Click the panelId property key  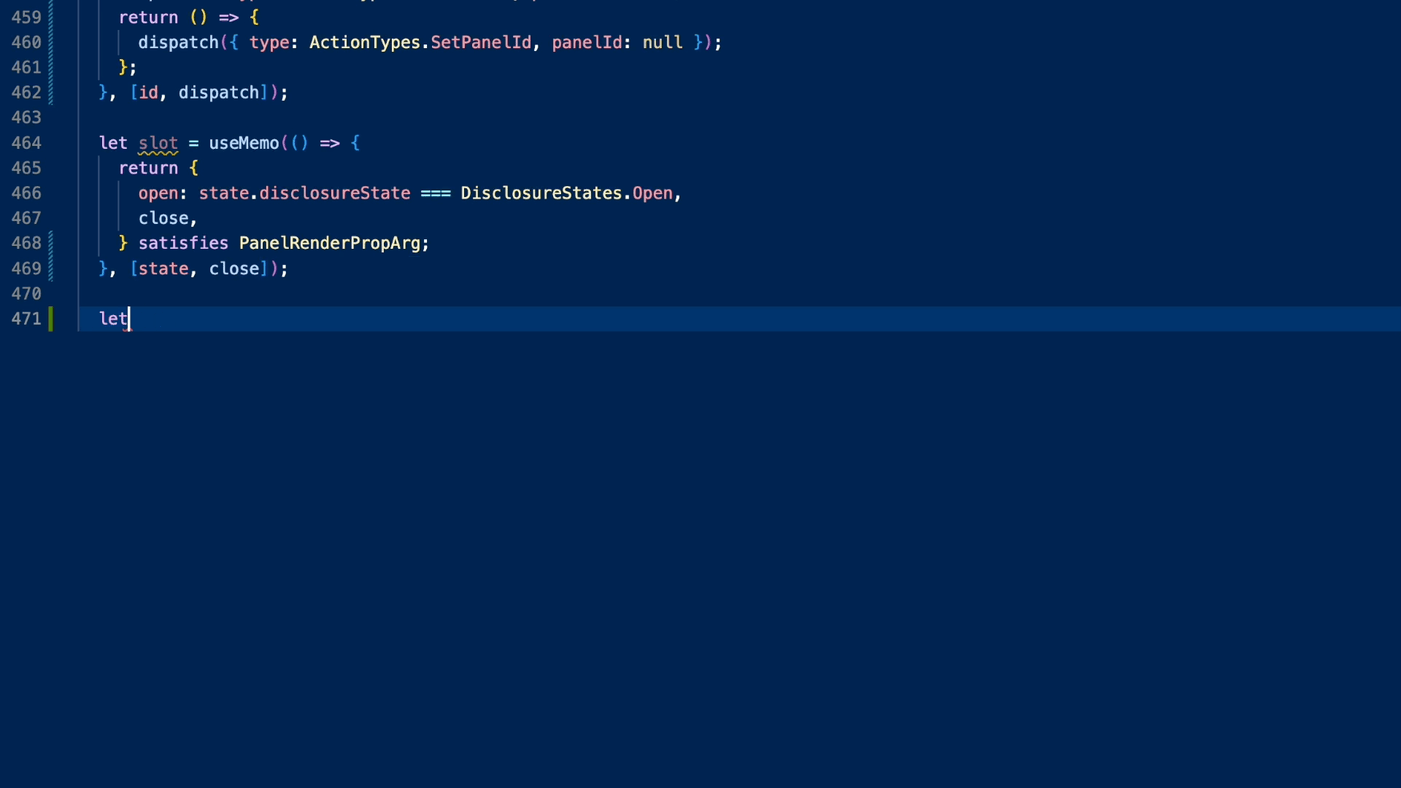coord(586,42)
